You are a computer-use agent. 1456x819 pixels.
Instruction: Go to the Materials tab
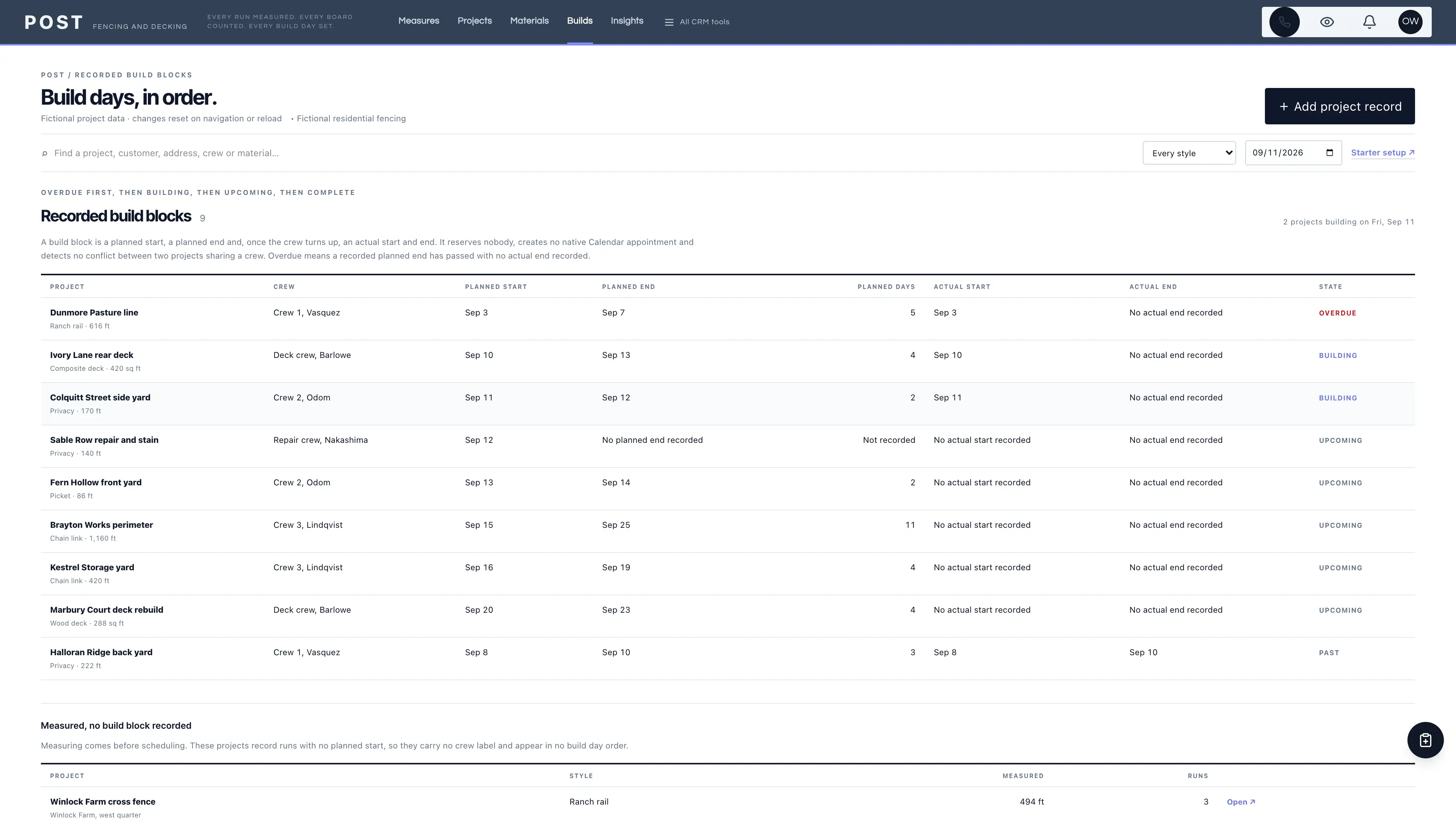(530, 21)
